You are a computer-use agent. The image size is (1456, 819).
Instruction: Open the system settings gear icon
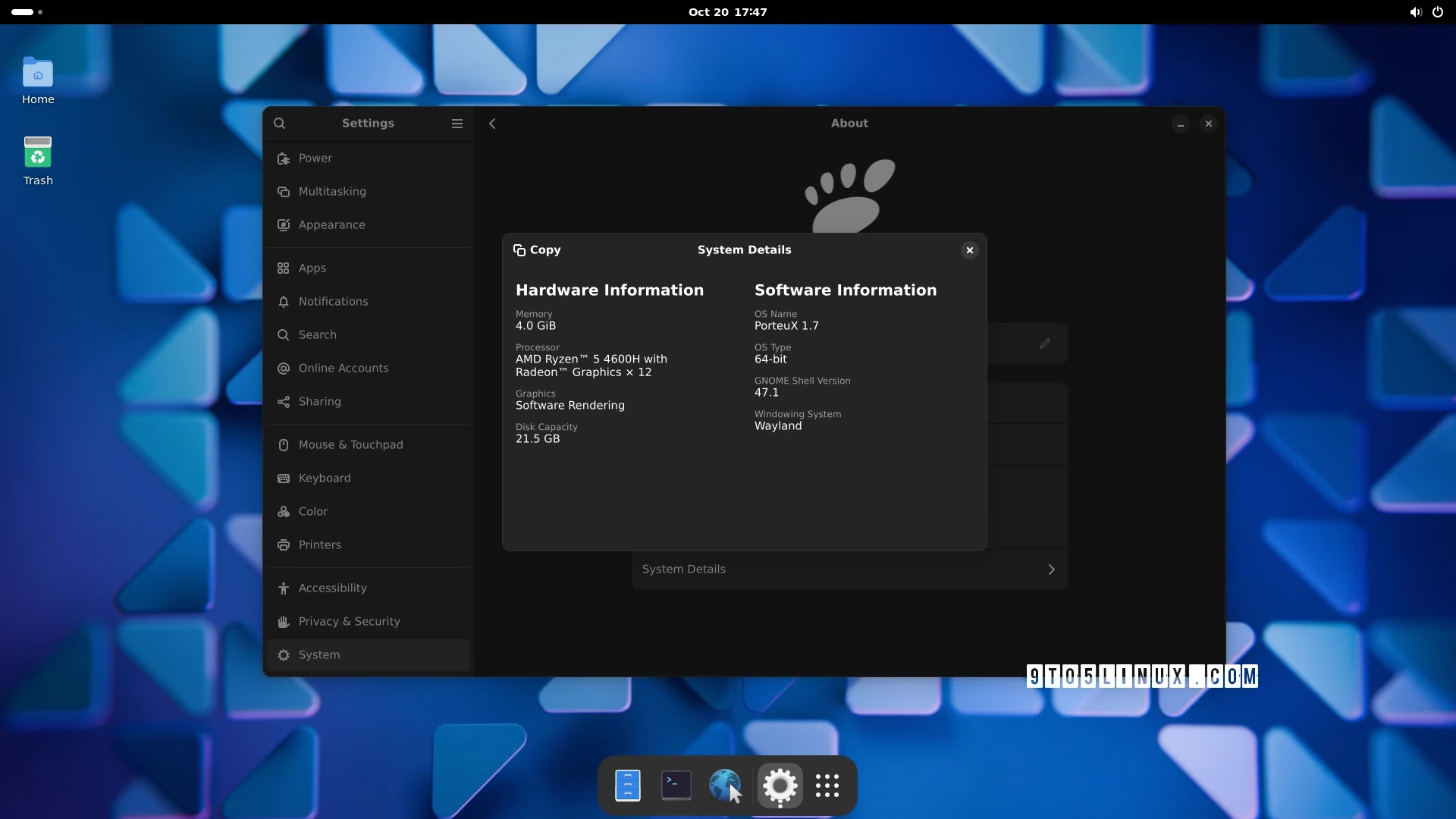coord(778,785)
